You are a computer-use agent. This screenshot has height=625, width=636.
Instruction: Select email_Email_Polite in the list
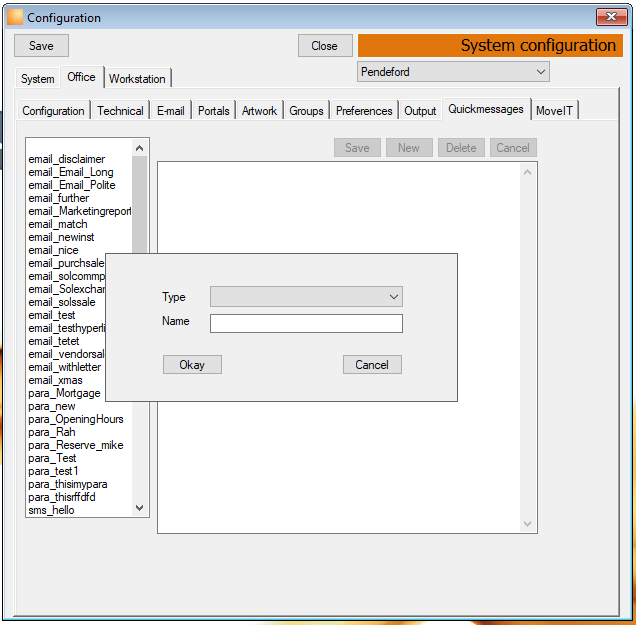point(72,185)
